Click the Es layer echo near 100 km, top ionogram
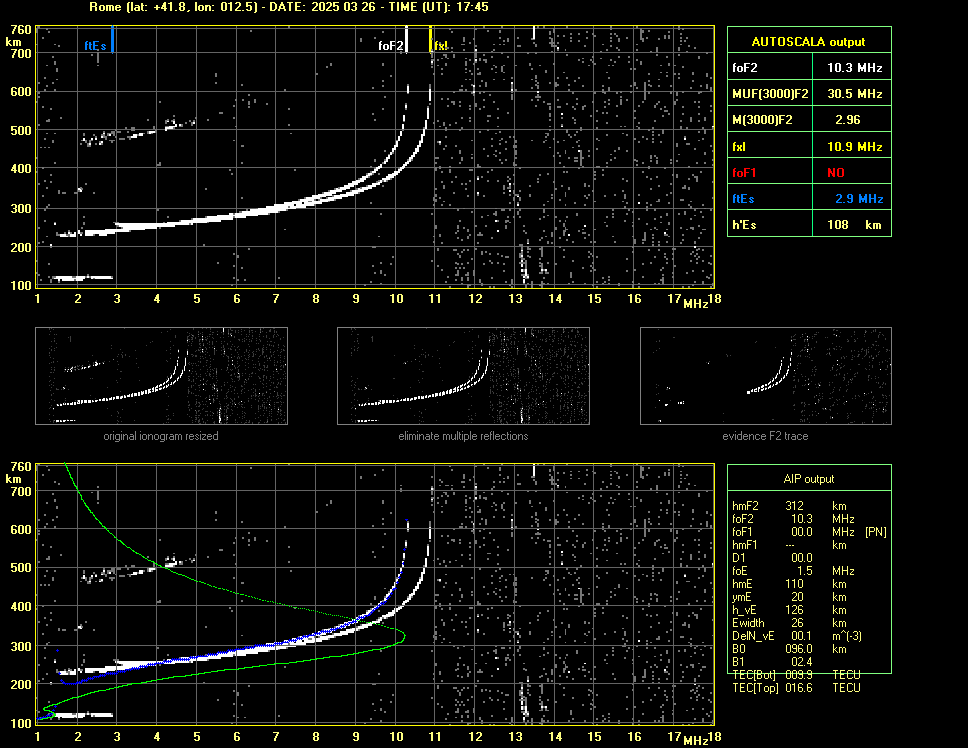This screenshot has width=968, height=748. (x=82, y=278)
